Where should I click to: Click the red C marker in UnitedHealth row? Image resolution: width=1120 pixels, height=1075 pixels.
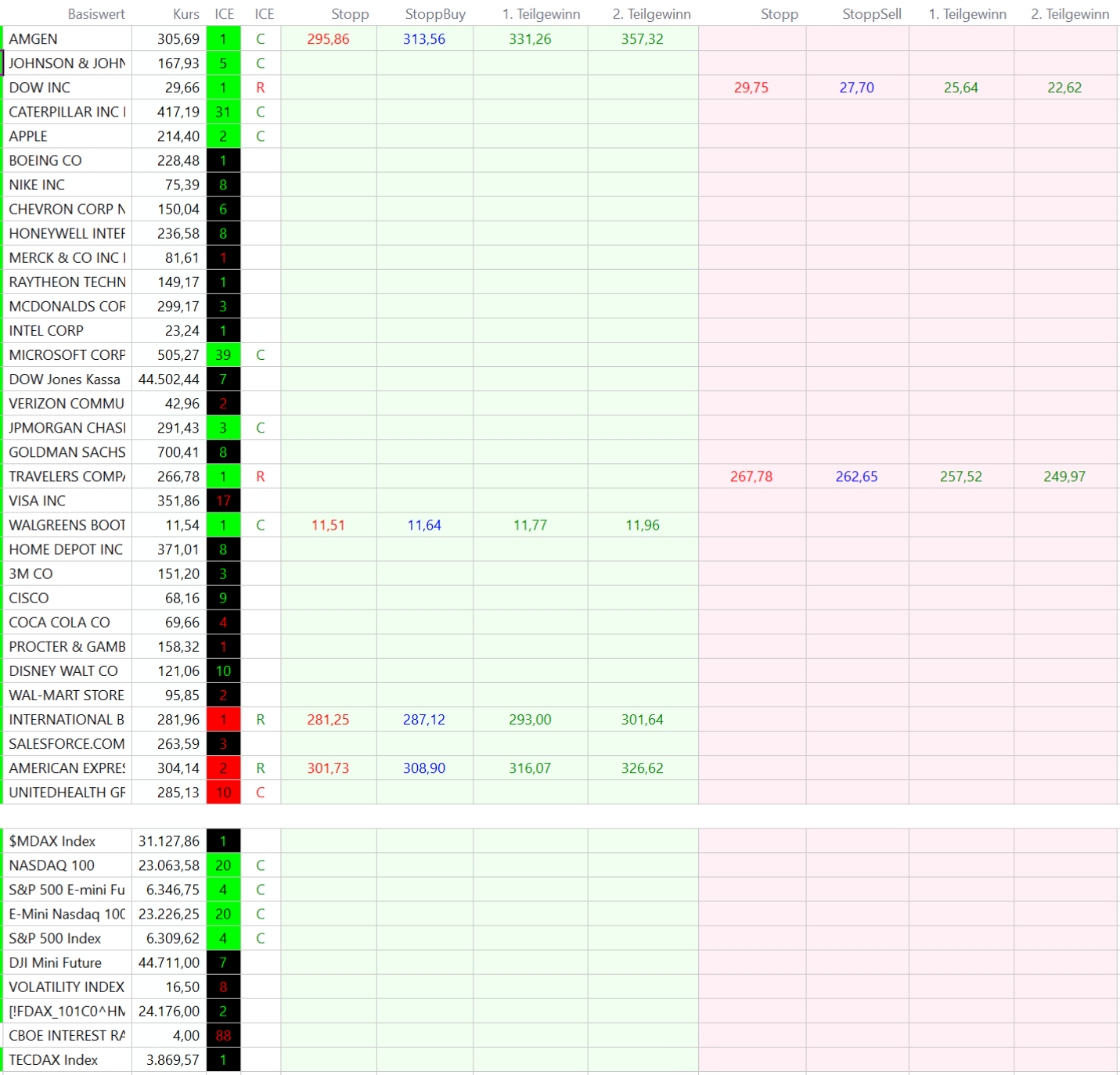(x=261, y=793)
